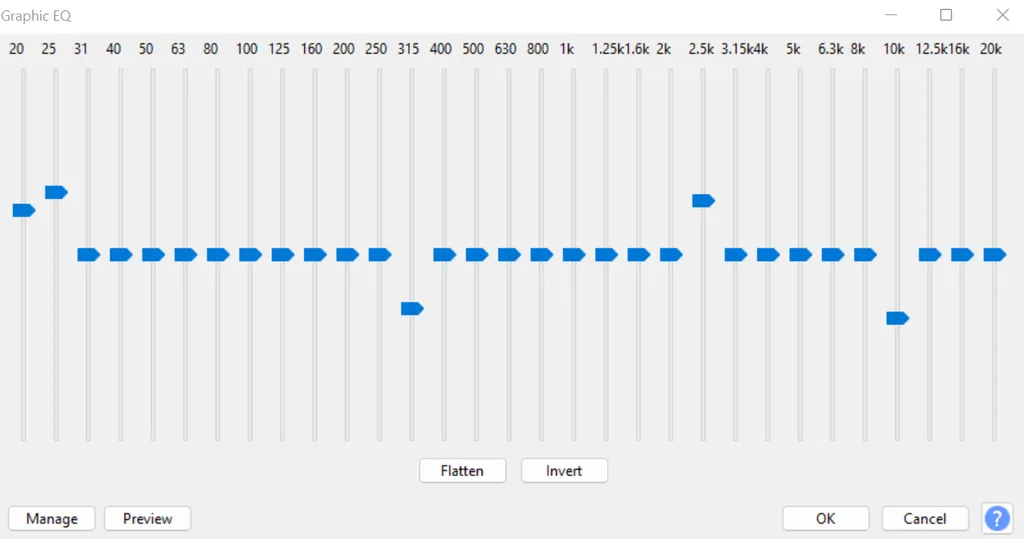The image size is (1024, 539).
Task: Cancel the Graphic EQ dialog
Action: point(925,518)
